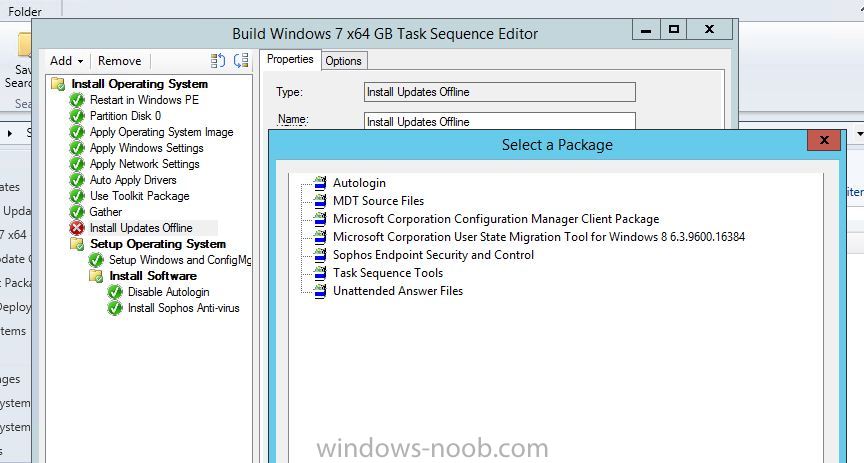Click the red error icon for Install Updates Offline
864x463 pixels.
click(77, 228)
